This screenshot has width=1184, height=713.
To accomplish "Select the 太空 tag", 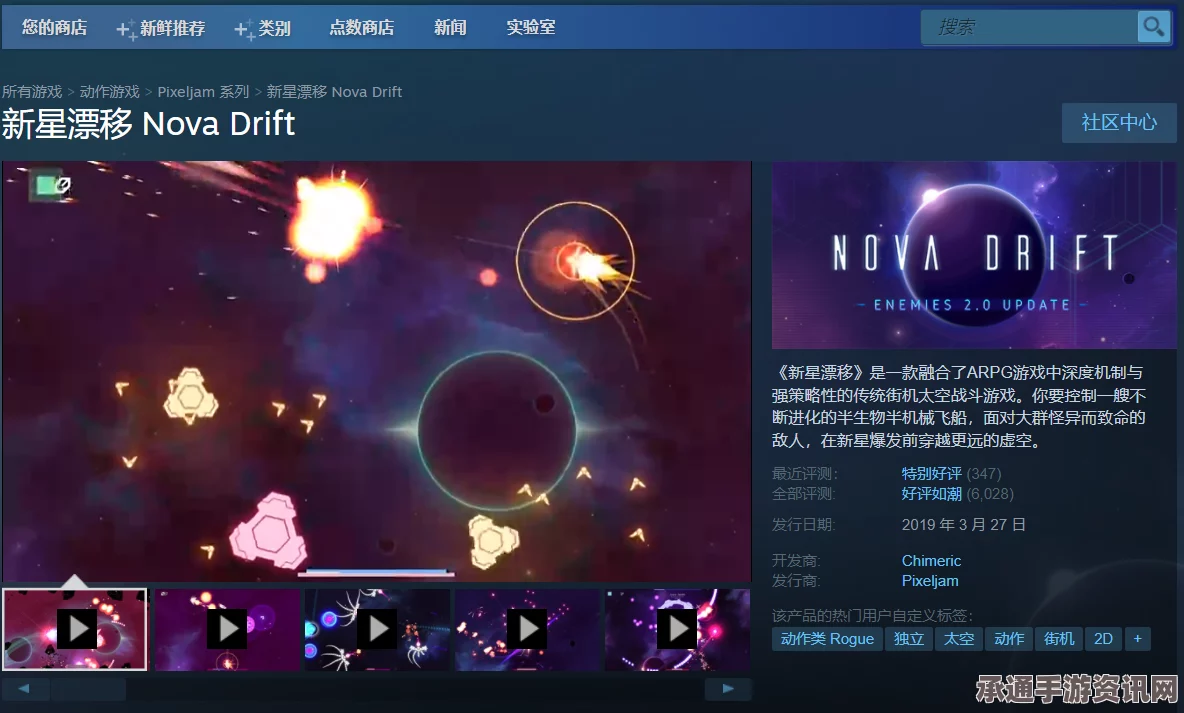I will pos(959,639).
